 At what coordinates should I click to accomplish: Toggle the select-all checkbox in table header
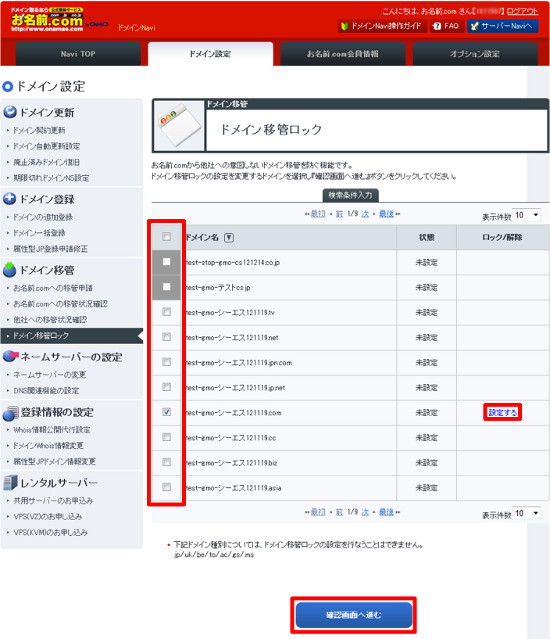166,237
